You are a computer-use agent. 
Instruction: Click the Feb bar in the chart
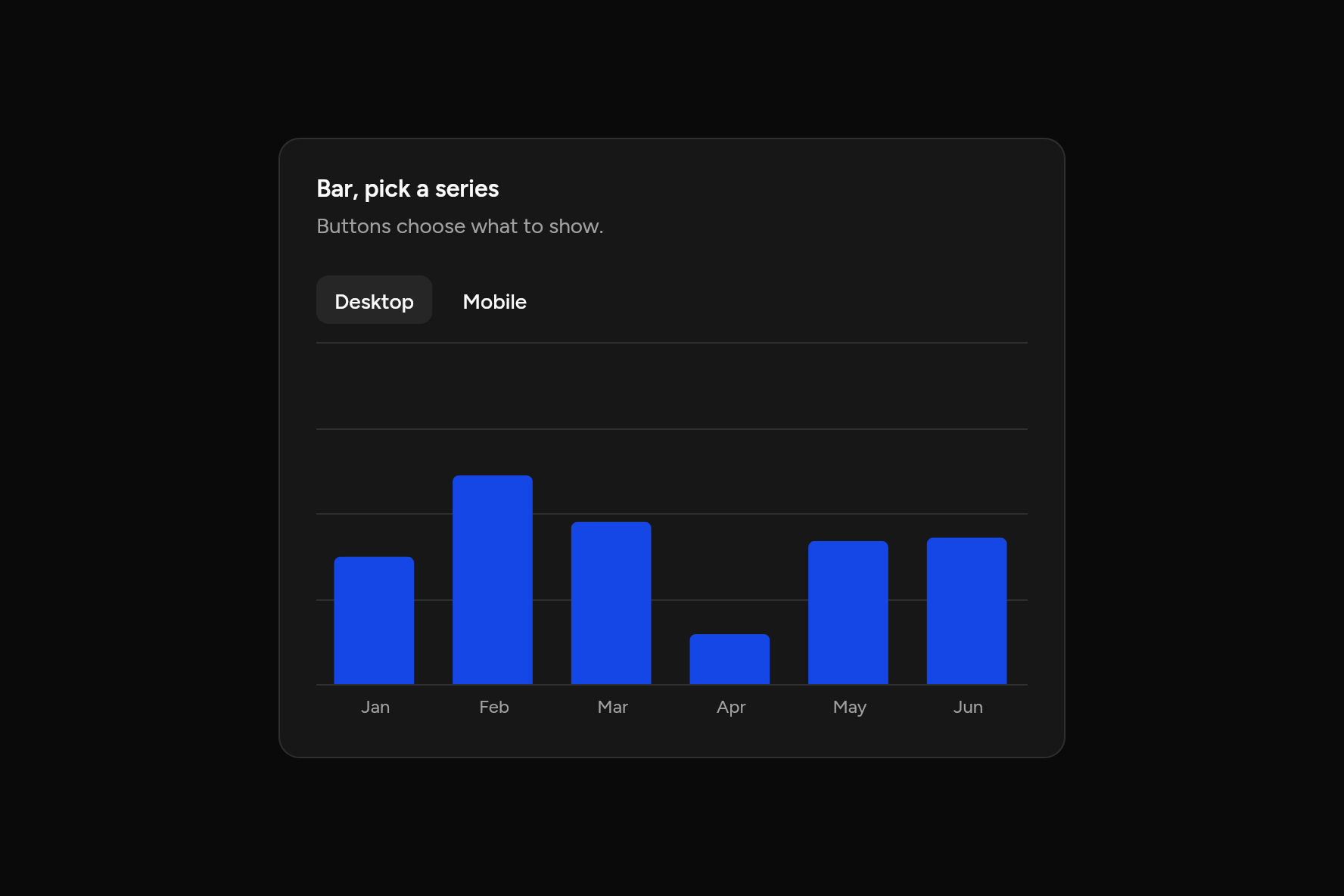tap(493, 580)
